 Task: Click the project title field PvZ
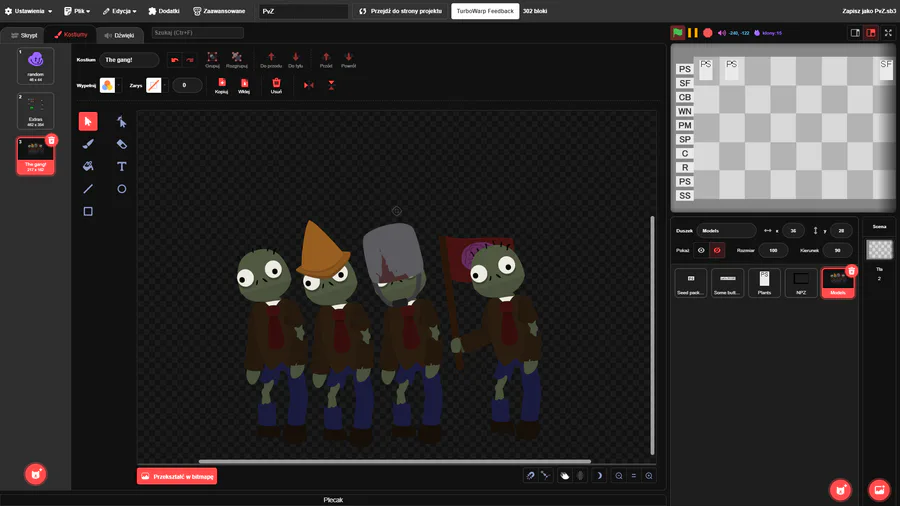coord(304,11)
